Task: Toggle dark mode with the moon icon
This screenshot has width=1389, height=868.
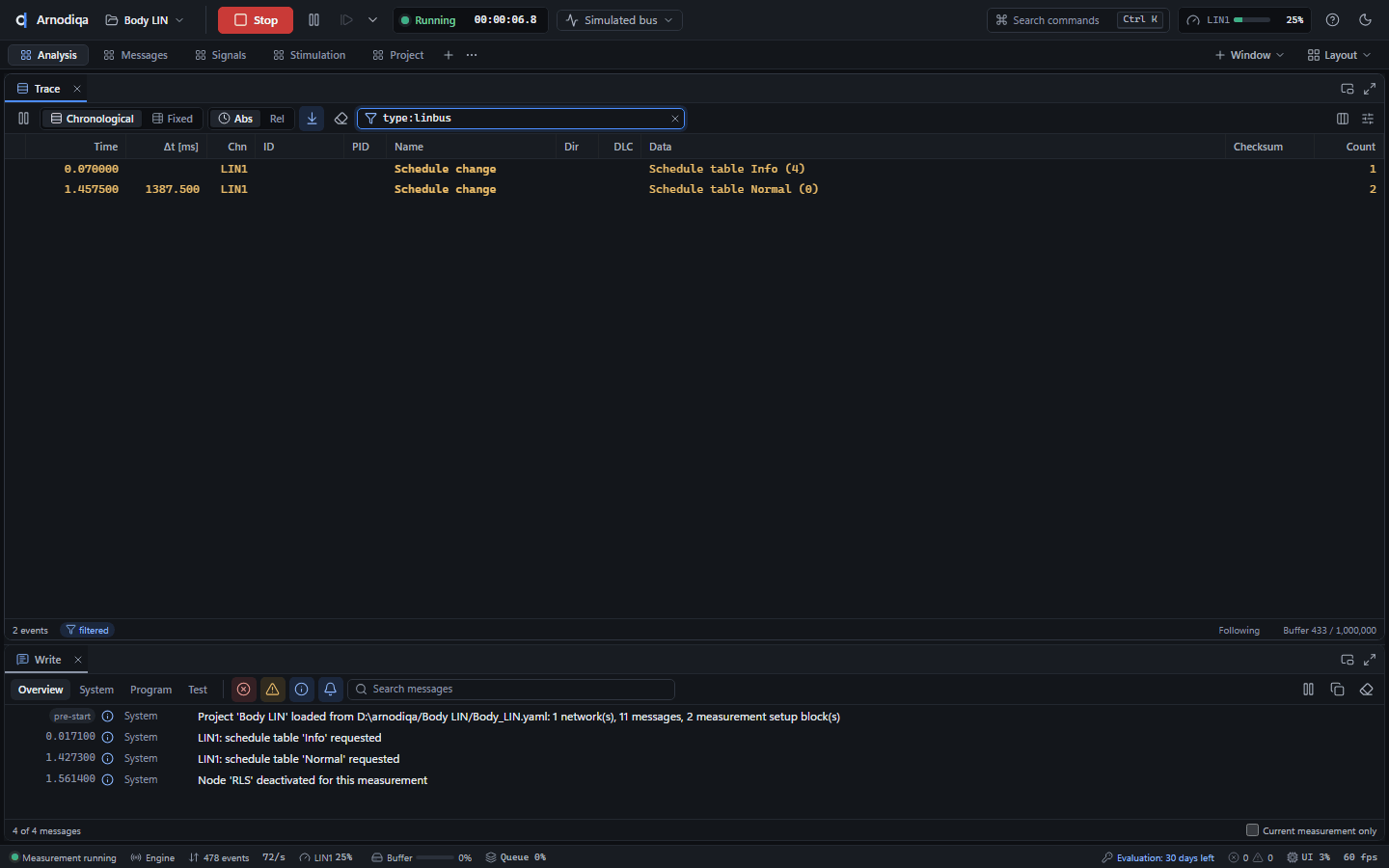Action: [1365, 20]
